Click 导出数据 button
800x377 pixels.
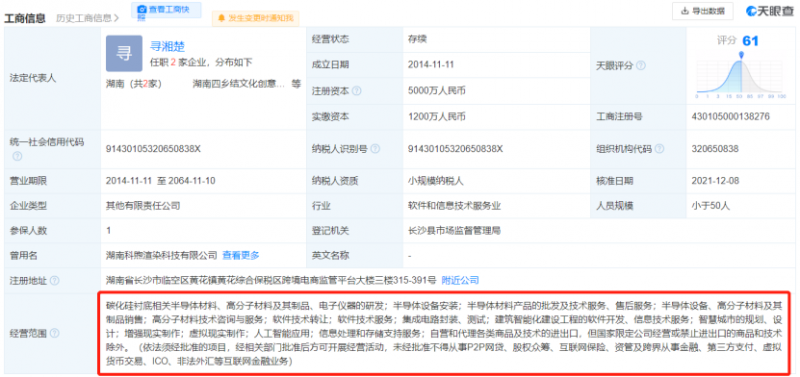tap(703, 11)
